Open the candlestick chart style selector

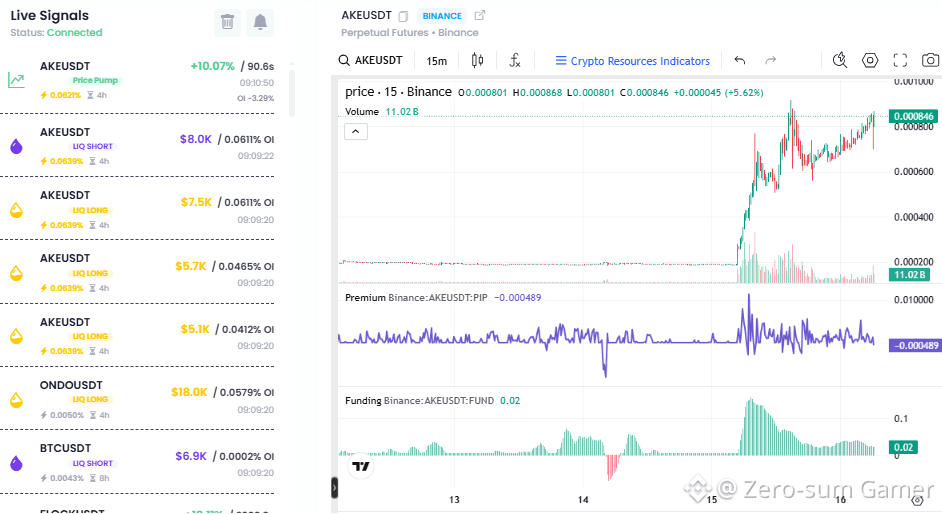tap(477, 60)
